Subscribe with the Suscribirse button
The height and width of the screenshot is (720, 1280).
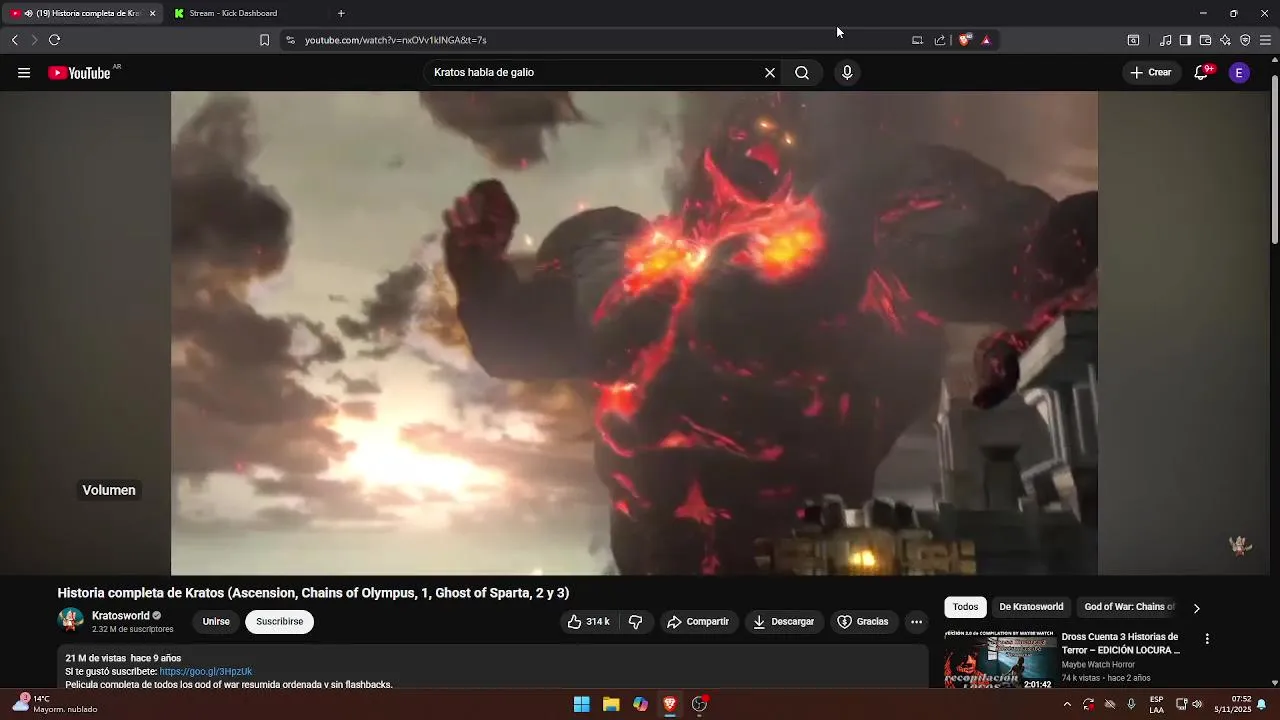pos(279,622)
